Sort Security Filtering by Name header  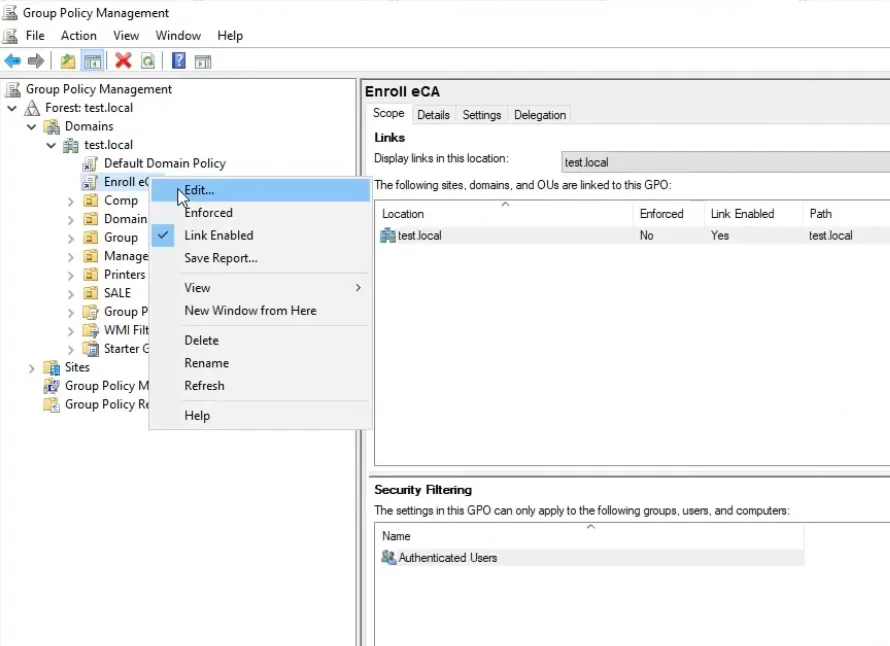pyautogui.click(x=590, y=536)
